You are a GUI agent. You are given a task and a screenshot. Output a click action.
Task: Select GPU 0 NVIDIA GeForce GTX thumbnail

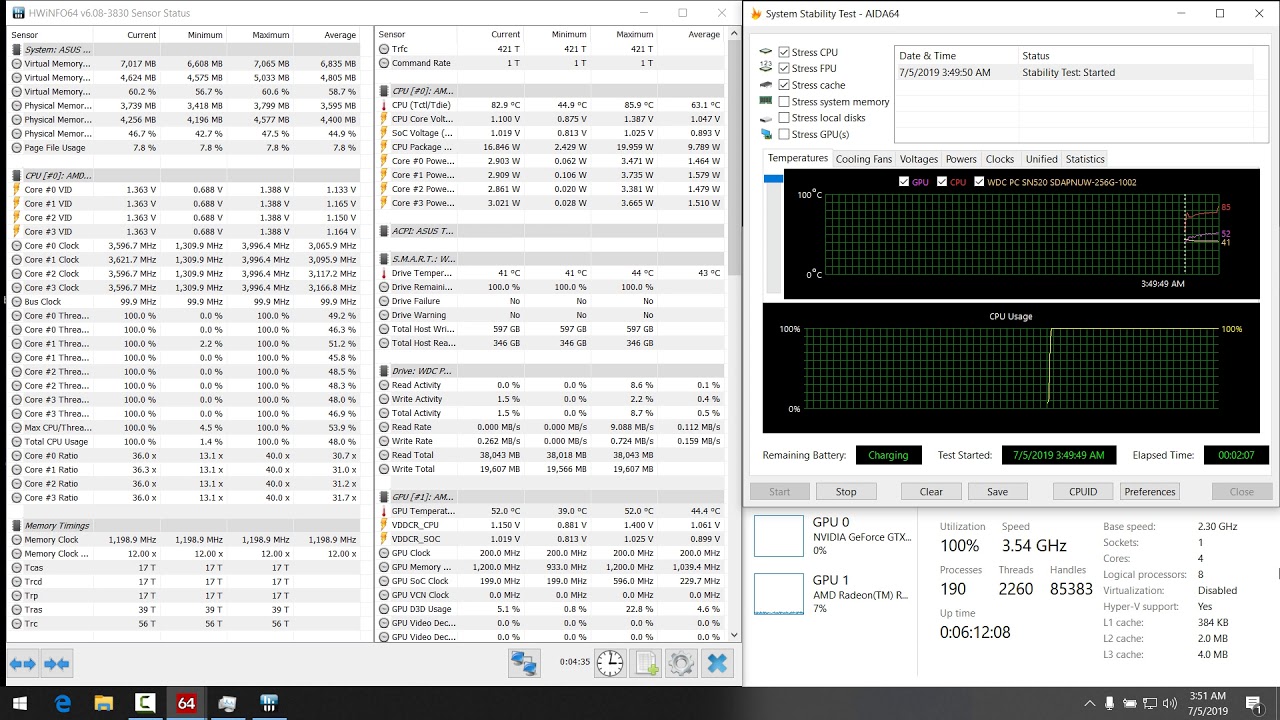click(x=834, y=536)
